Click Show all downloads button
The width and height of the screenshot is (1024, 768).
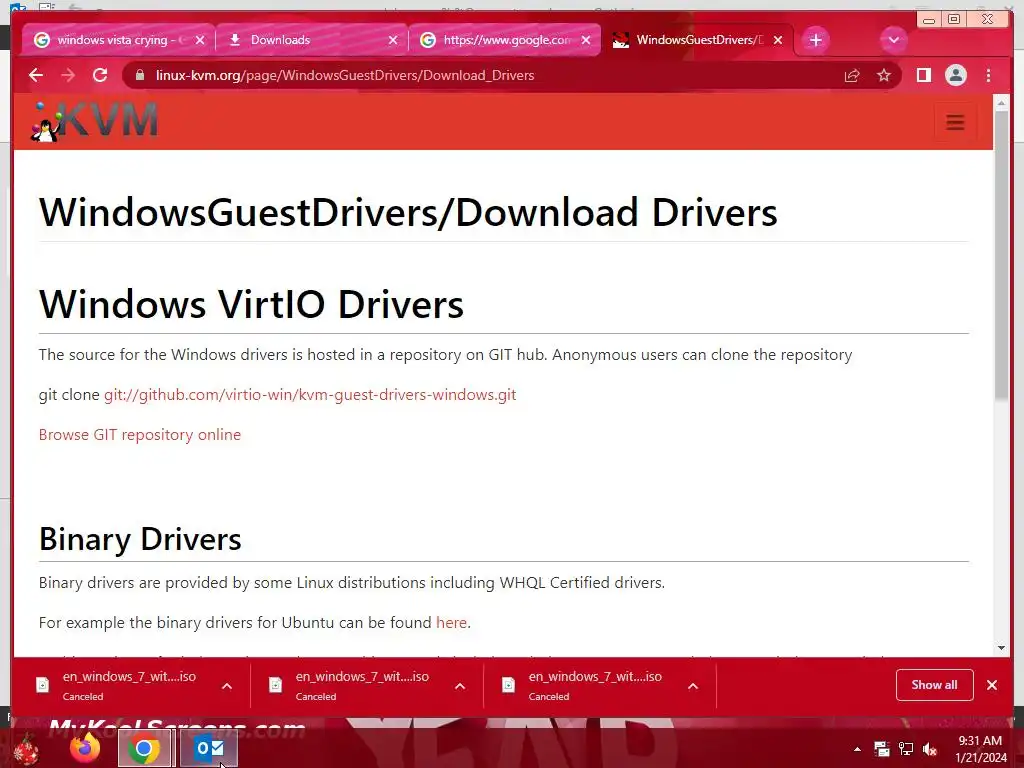[x=935, y=685]
